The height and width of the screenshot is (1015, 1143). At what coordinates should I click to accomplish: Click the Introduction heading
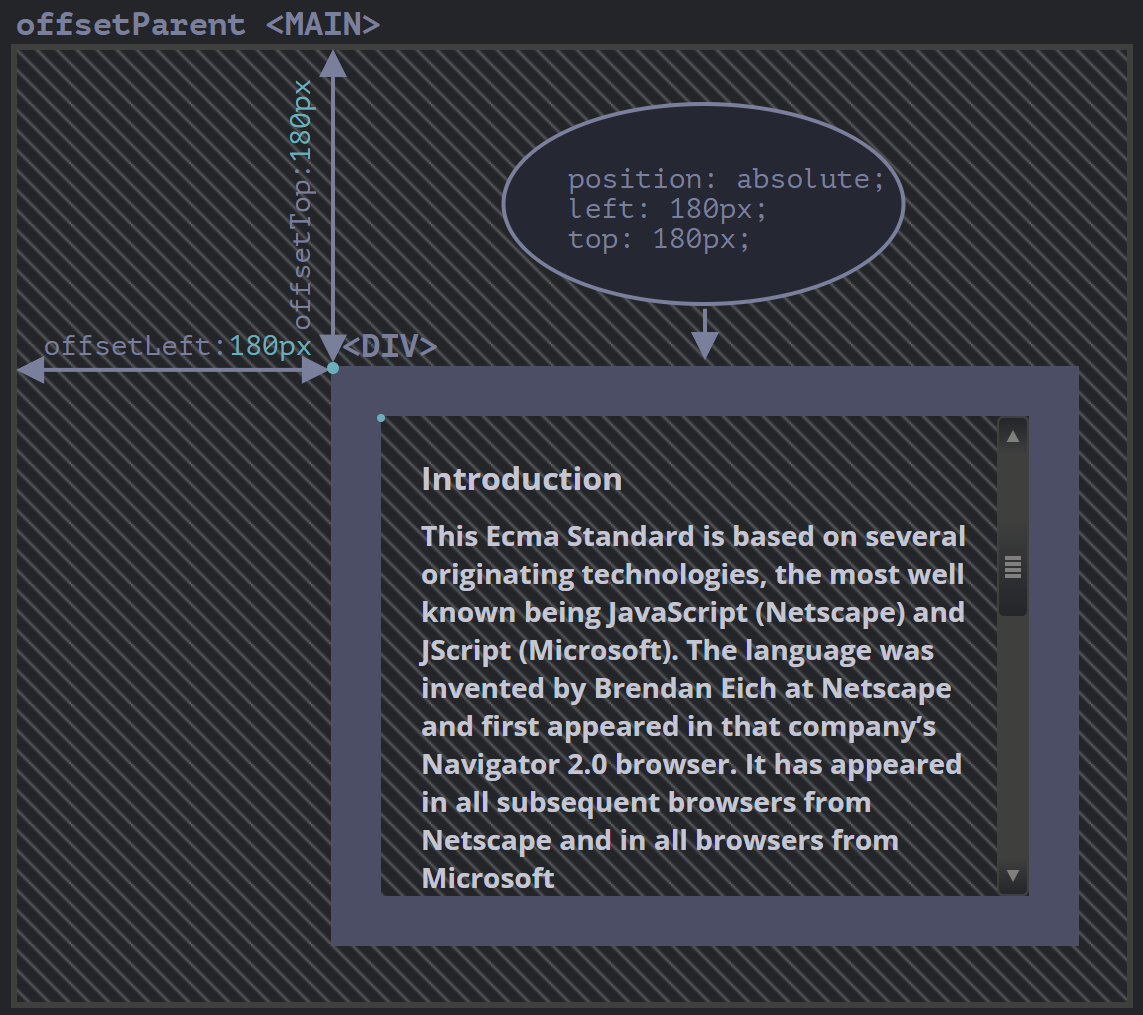(522, 479)
